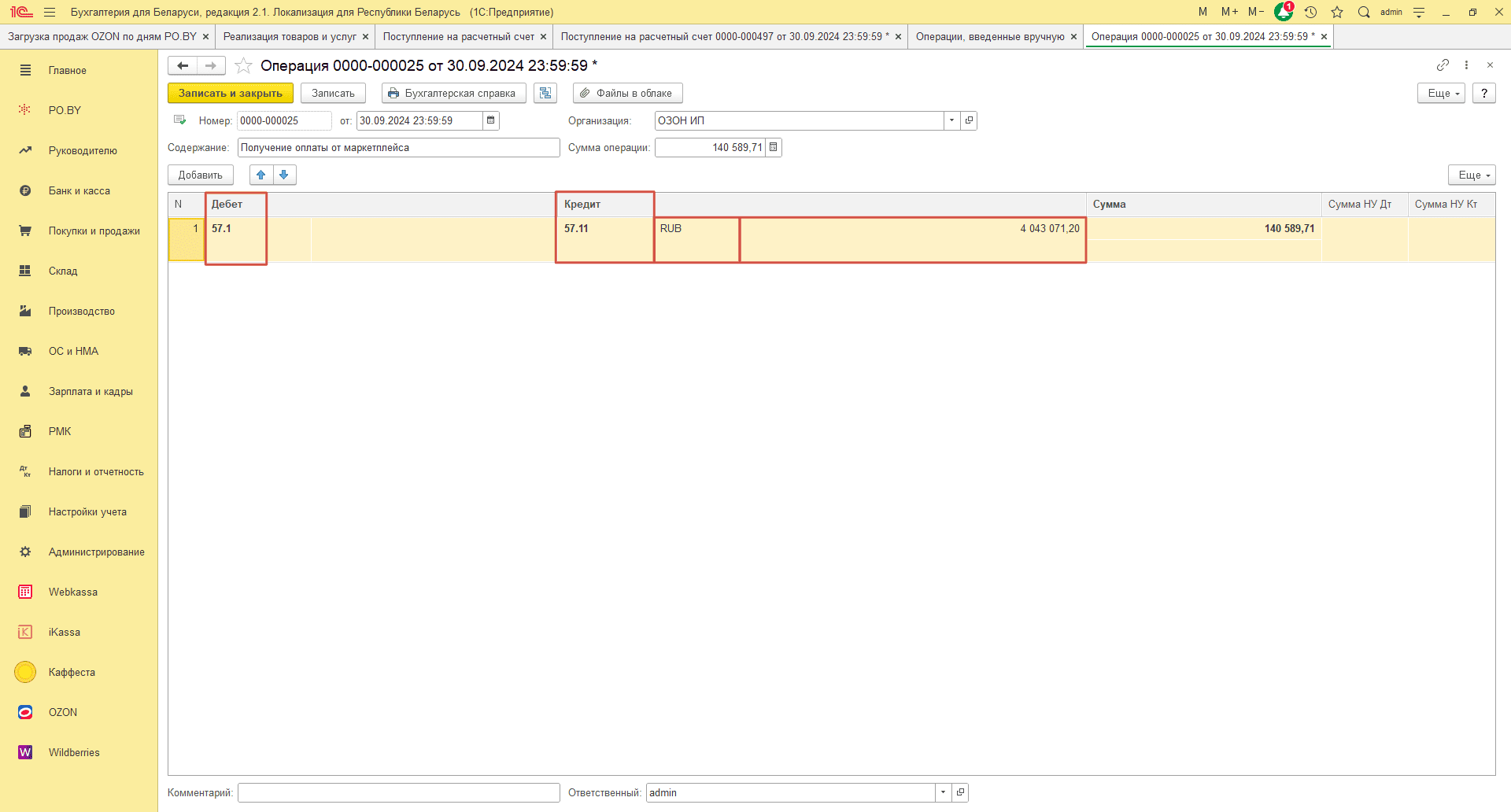The width and height of the screenshot is (1511, 812).
Task: Open the Каффеста section in sidebar
Action: 72,672
